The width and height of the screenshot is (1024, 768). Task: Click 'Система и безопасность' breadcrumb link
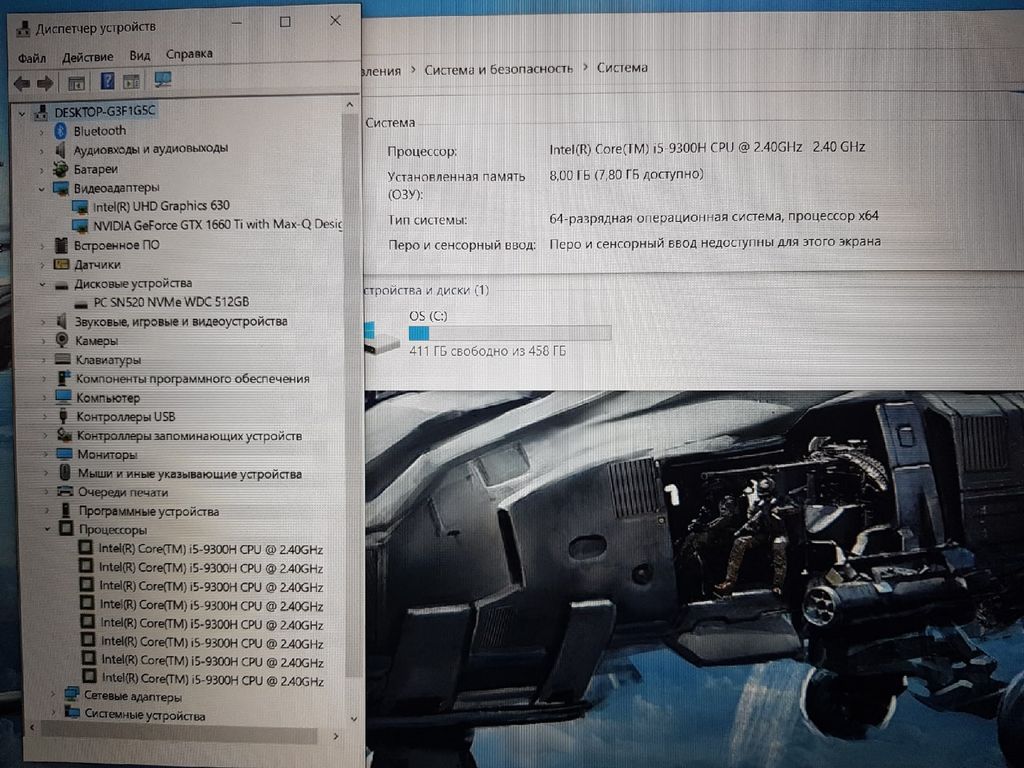(x=498, y=69)
